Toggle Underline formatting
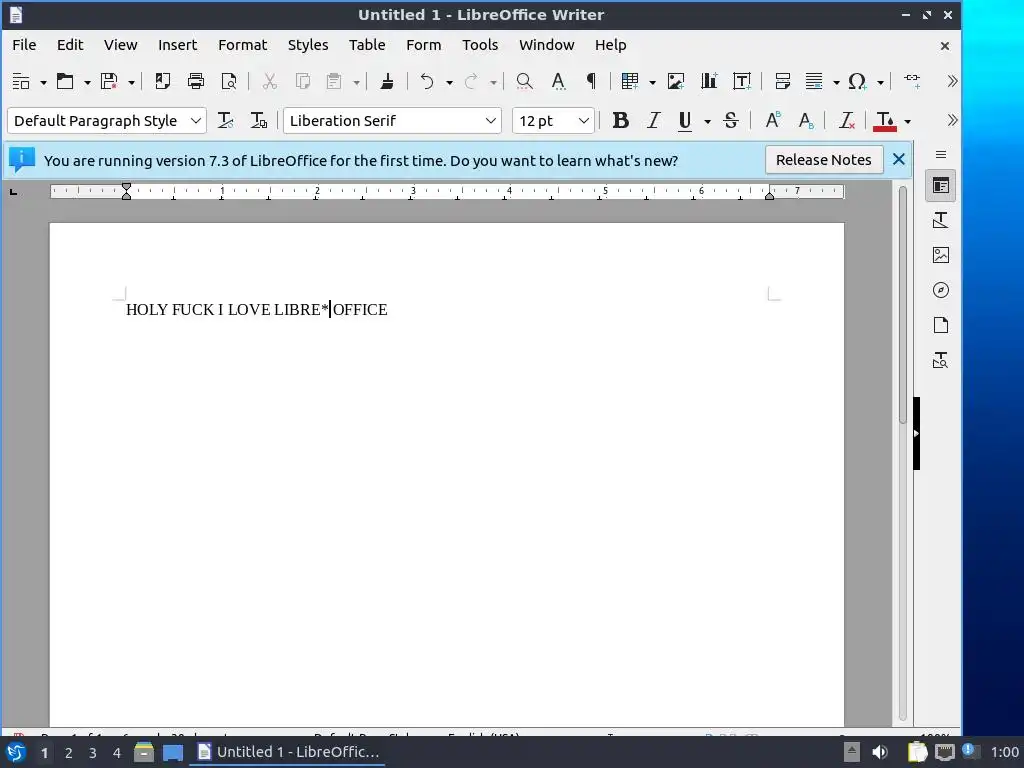This screenshot has width=1024, height=768. 684,120
